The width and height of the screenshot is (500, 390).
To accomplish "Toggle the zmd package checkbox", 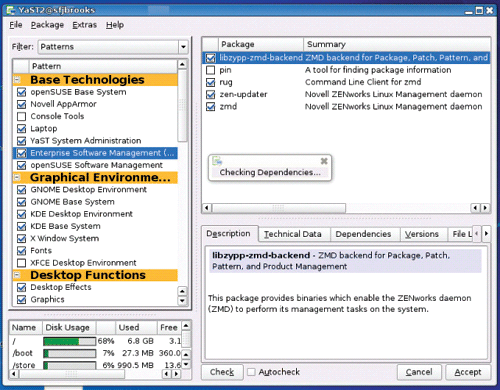I will click(210, 107).
